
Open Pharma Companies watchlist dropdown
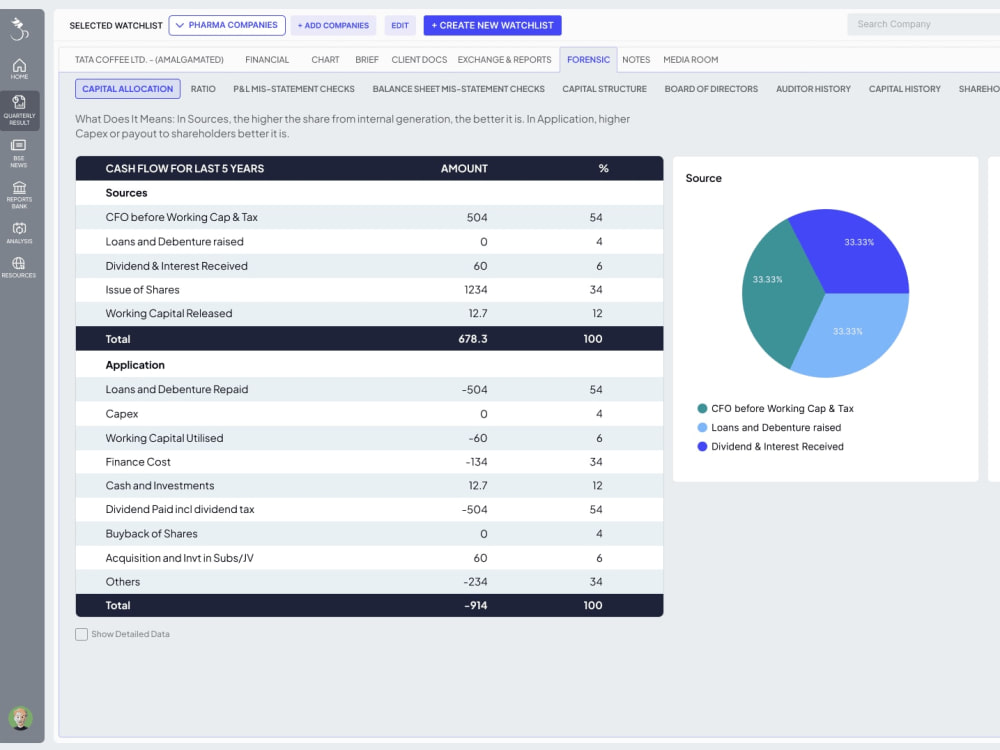point(227,25)
